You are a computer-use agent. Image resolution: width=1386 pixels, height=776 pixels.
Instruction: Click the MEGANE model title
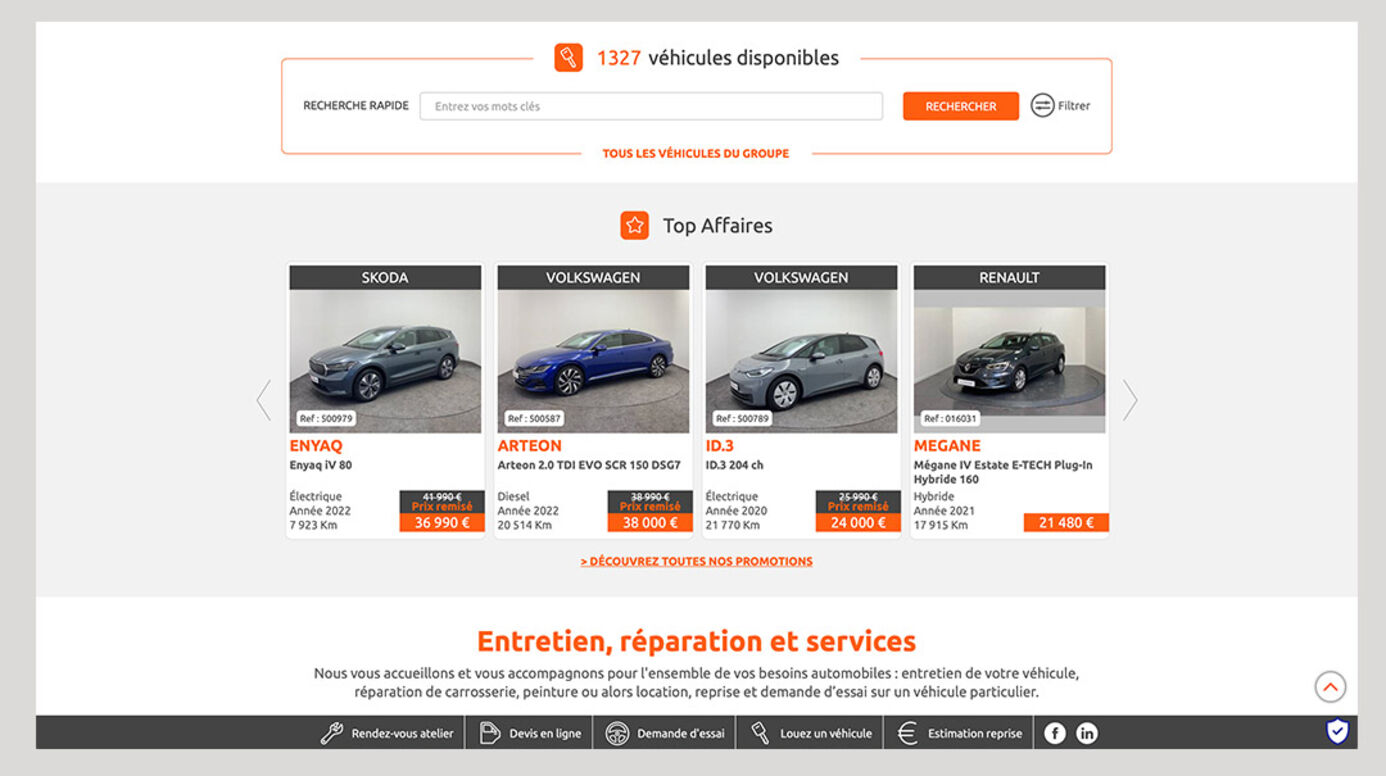[x=947, y=446]
